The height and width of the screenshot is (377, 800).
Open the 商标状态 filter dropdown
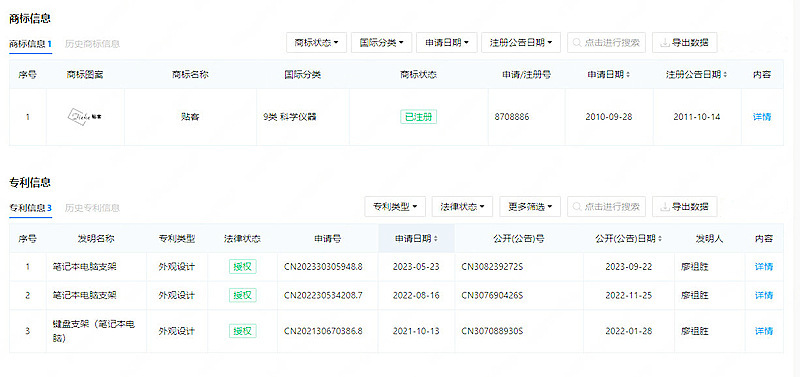(x=316, y=43)
